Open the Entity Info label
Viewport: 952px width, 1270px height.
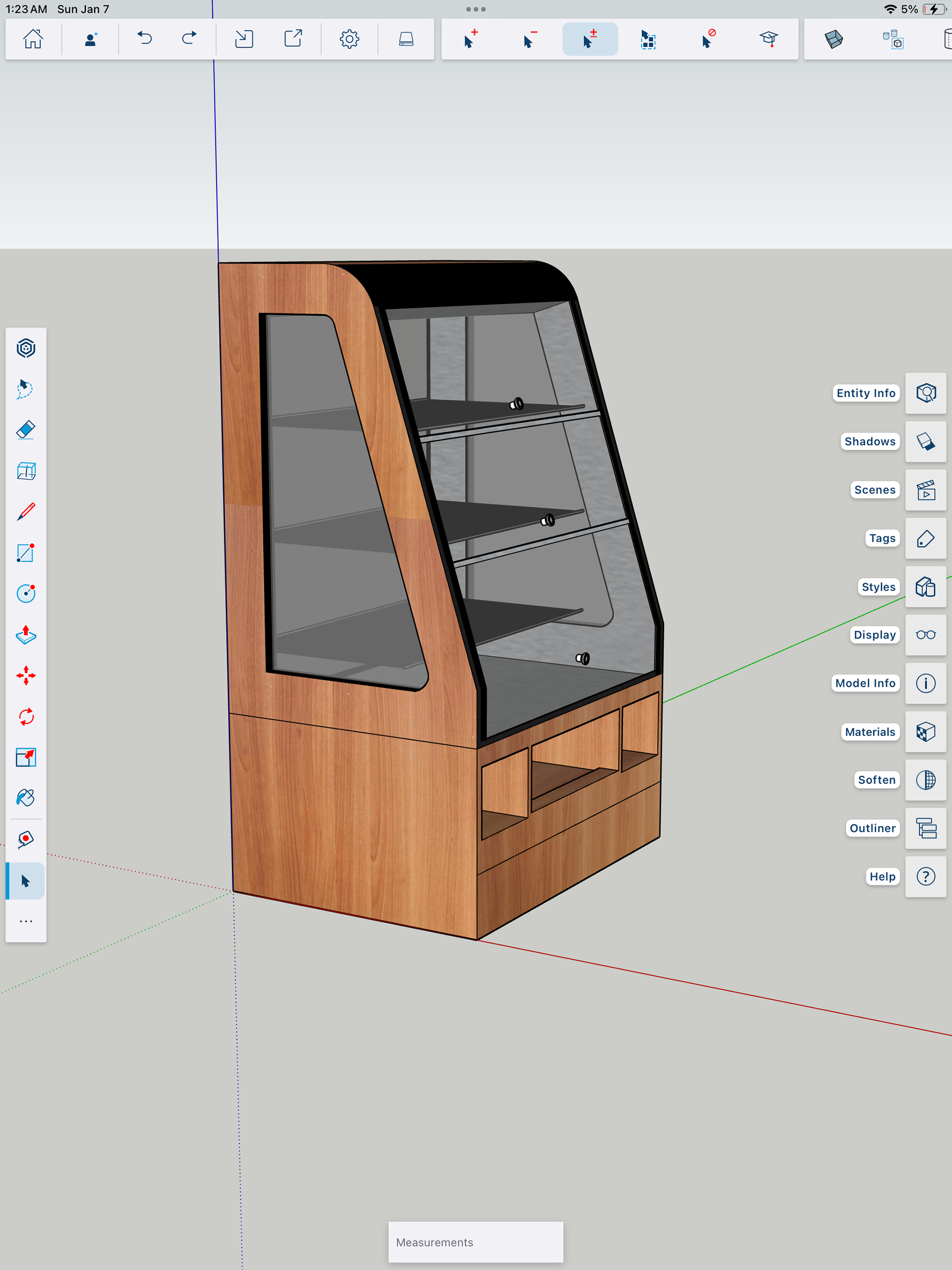865,393
